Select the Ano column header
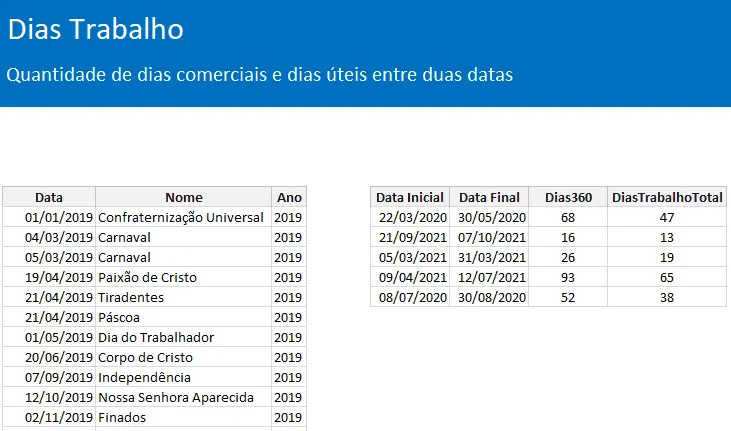The height and width of the screenshot is (431, 731). [x=289, y=197]
